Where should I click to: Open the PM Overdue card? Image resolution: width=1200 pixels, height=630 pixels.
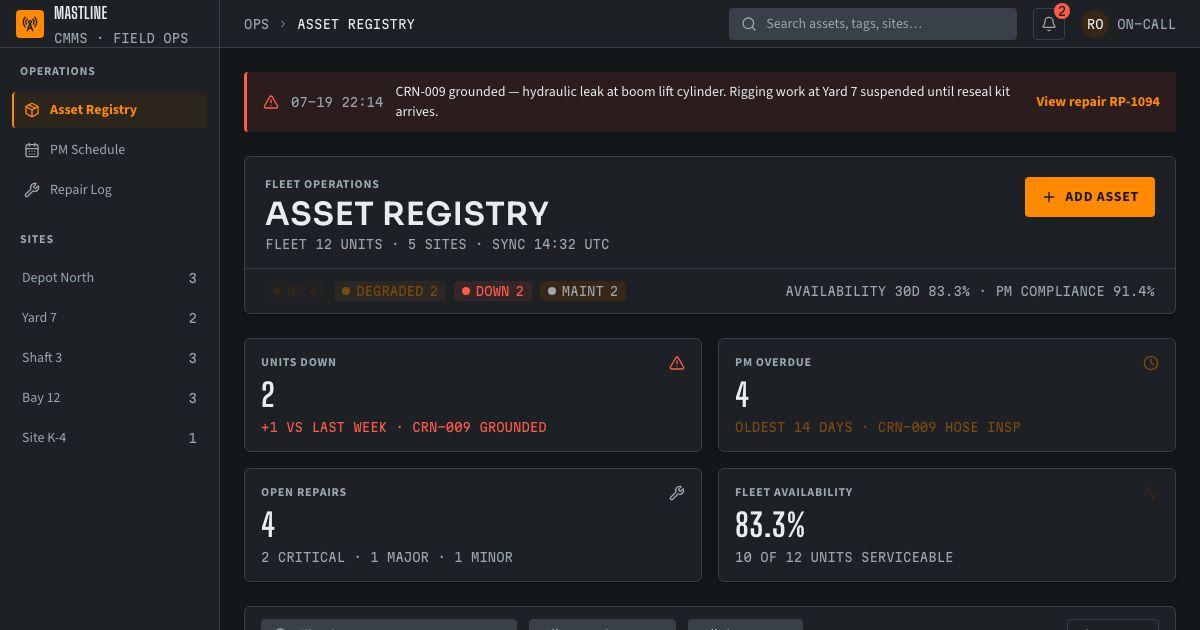(x=947, y=395)
